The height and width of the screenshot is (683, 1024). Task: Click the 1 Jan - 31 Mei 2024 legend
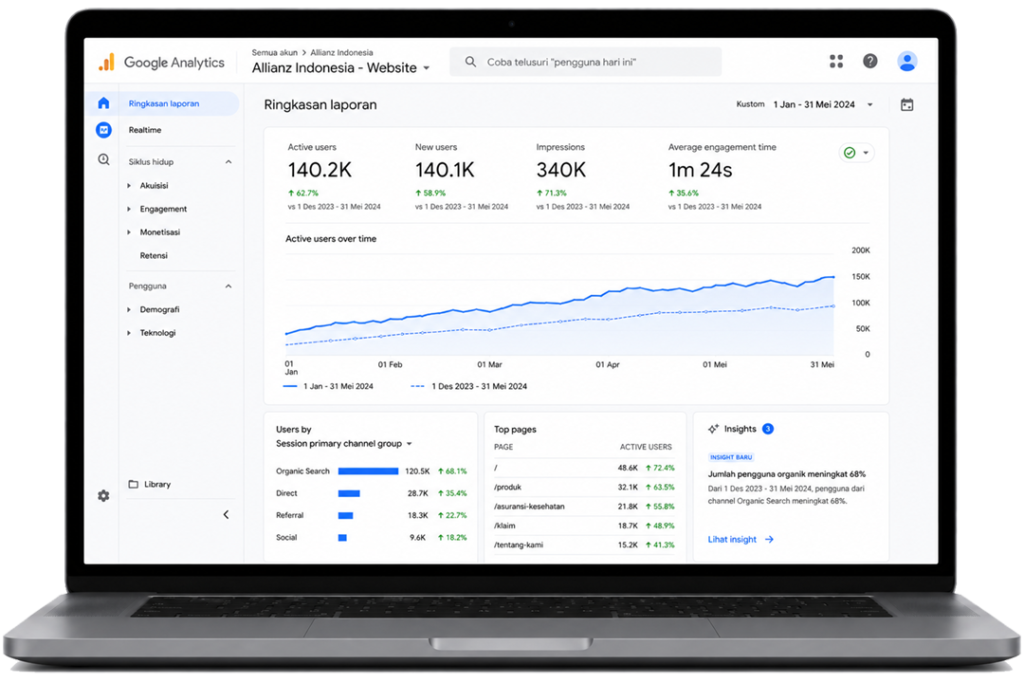(x=328, y=386)
